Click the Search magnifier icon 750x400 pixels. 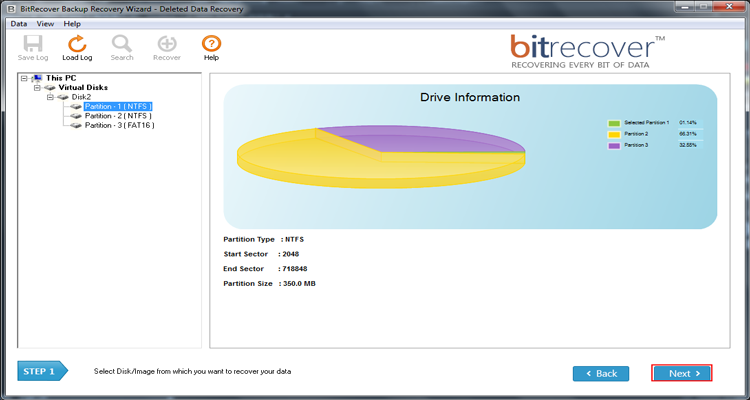122,44
